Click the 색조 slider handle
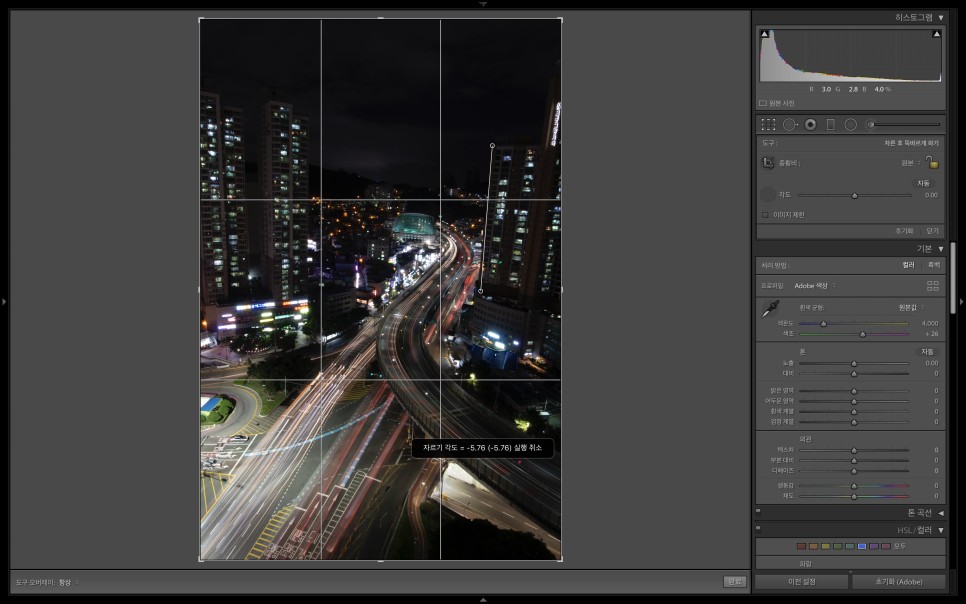This screenshot has width=966, height=604. click(862, 334)
